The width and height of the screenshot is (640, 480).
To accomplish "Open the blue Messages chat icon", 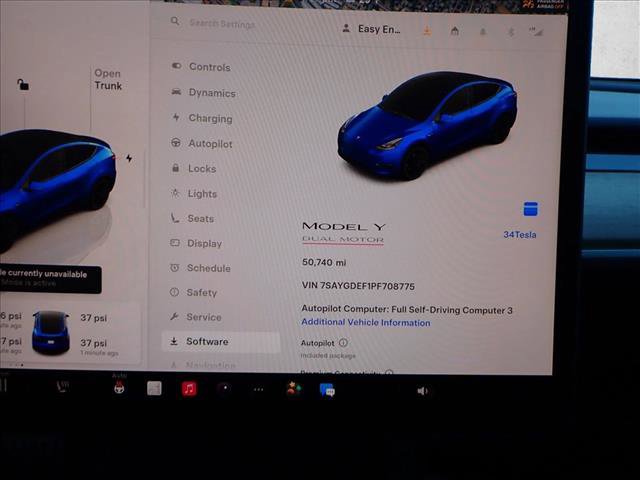I will [327, 390].
